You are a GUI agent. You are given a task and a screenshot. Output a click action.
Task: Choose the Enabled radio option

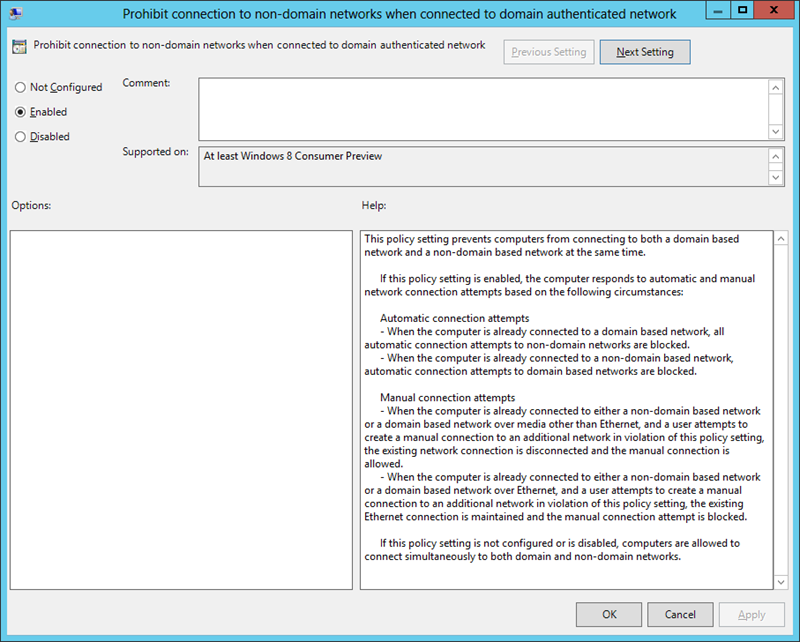coord(20,112)
